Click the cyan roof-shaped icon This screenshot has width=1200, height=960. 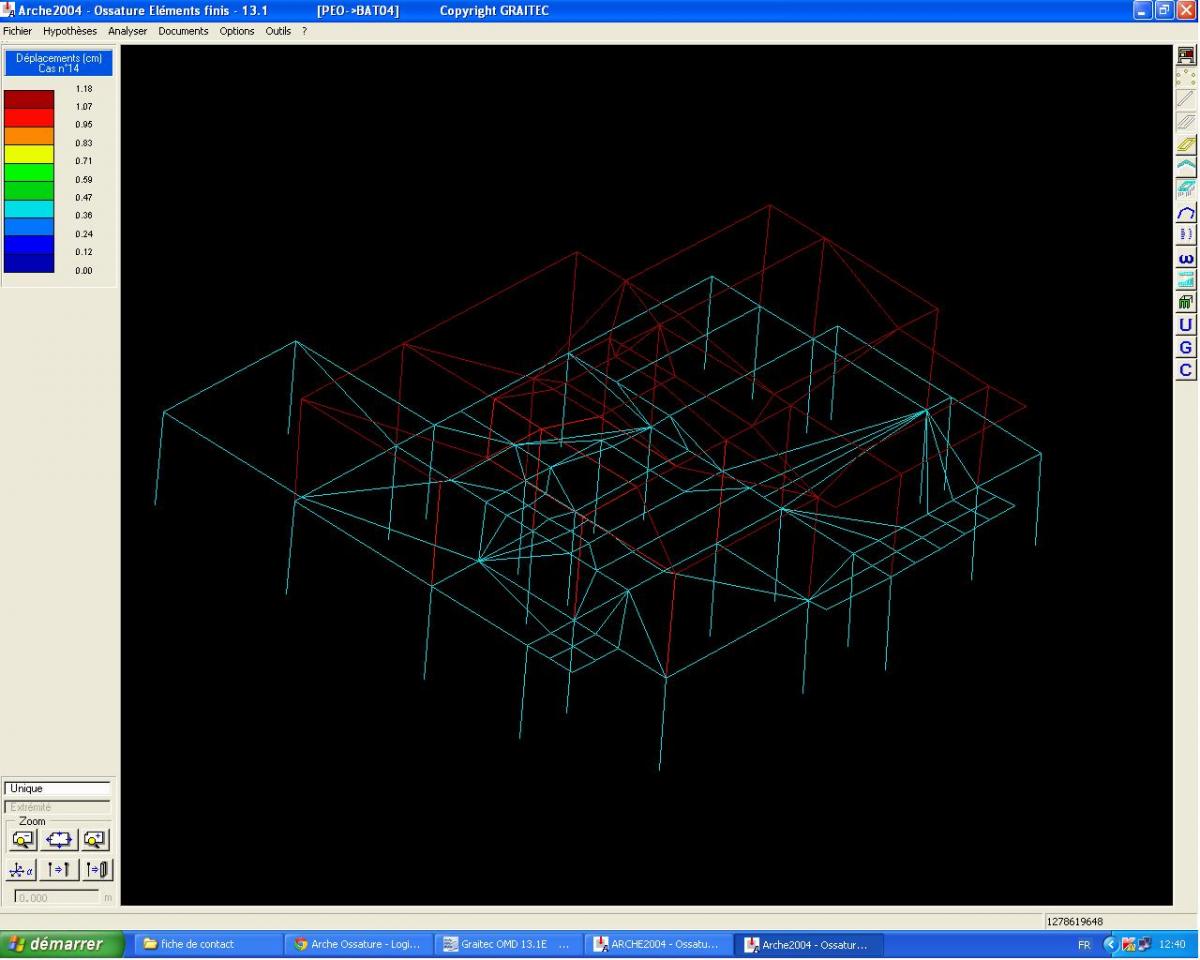pos(1186,167)
